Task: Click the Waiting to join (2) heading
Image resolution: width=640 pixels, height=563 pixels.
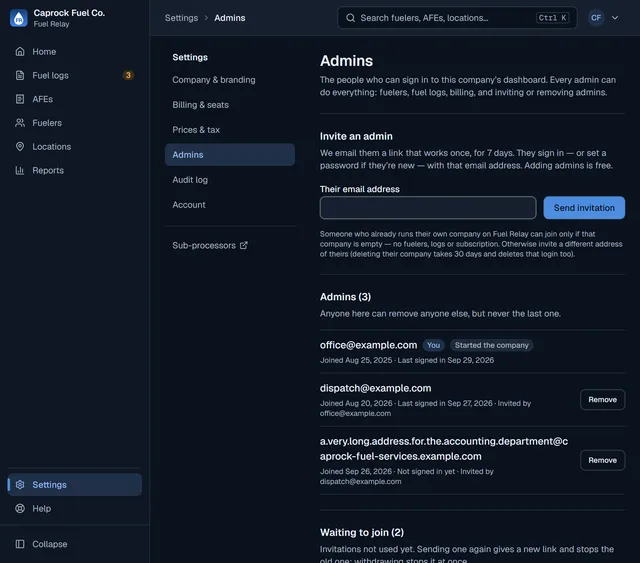Action: [362, 532]
